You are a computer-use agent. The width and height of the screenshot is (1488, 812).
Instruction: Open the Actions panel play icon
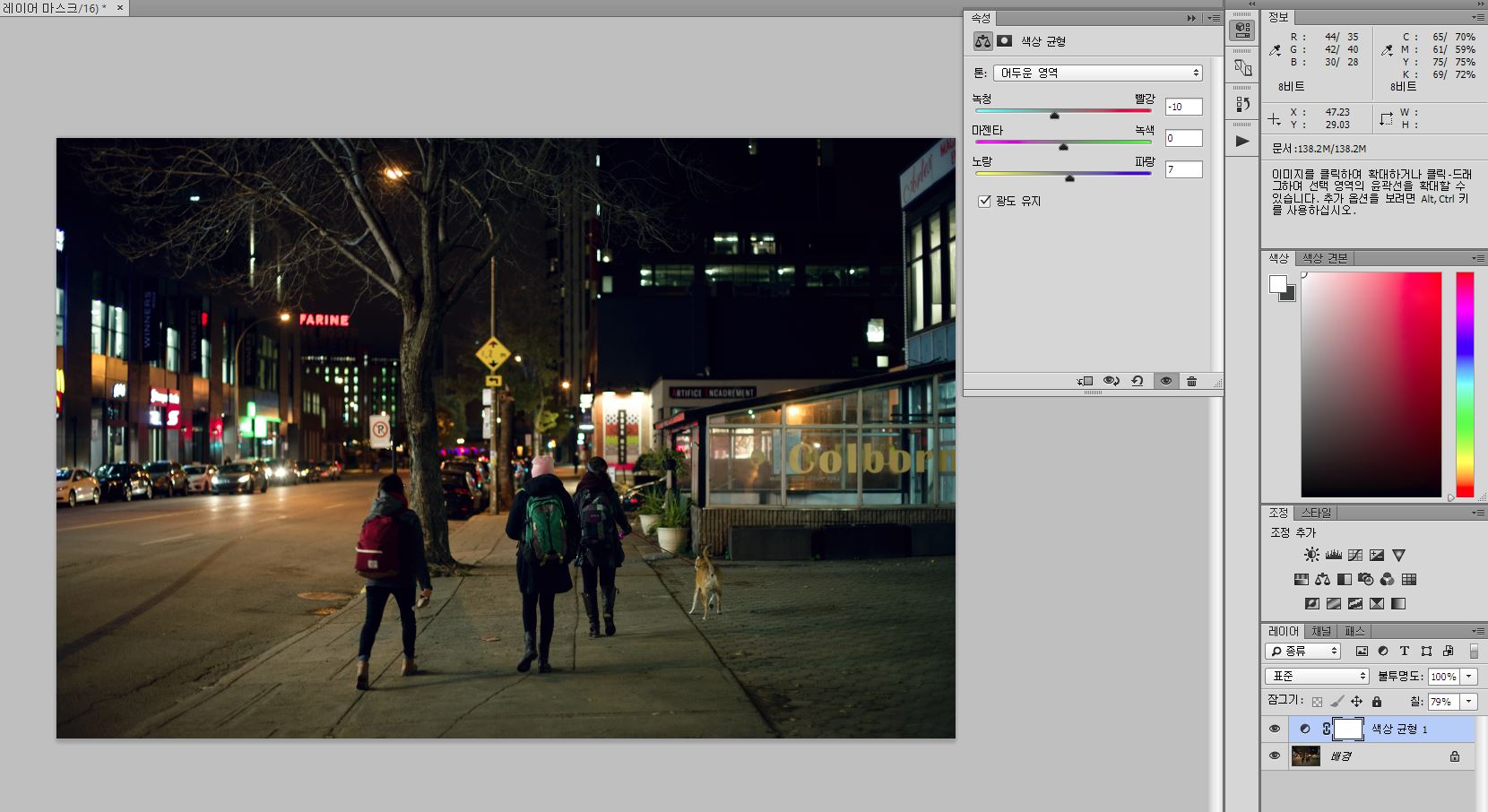pos(1241,141)
